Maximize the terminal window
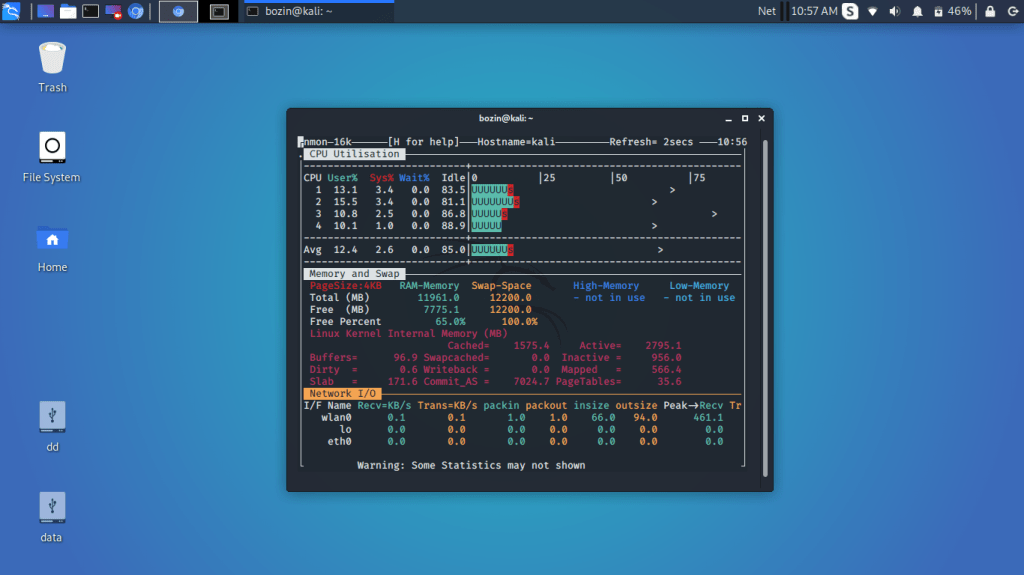Screen dimensions: 1024x575 tap(745, 118)
